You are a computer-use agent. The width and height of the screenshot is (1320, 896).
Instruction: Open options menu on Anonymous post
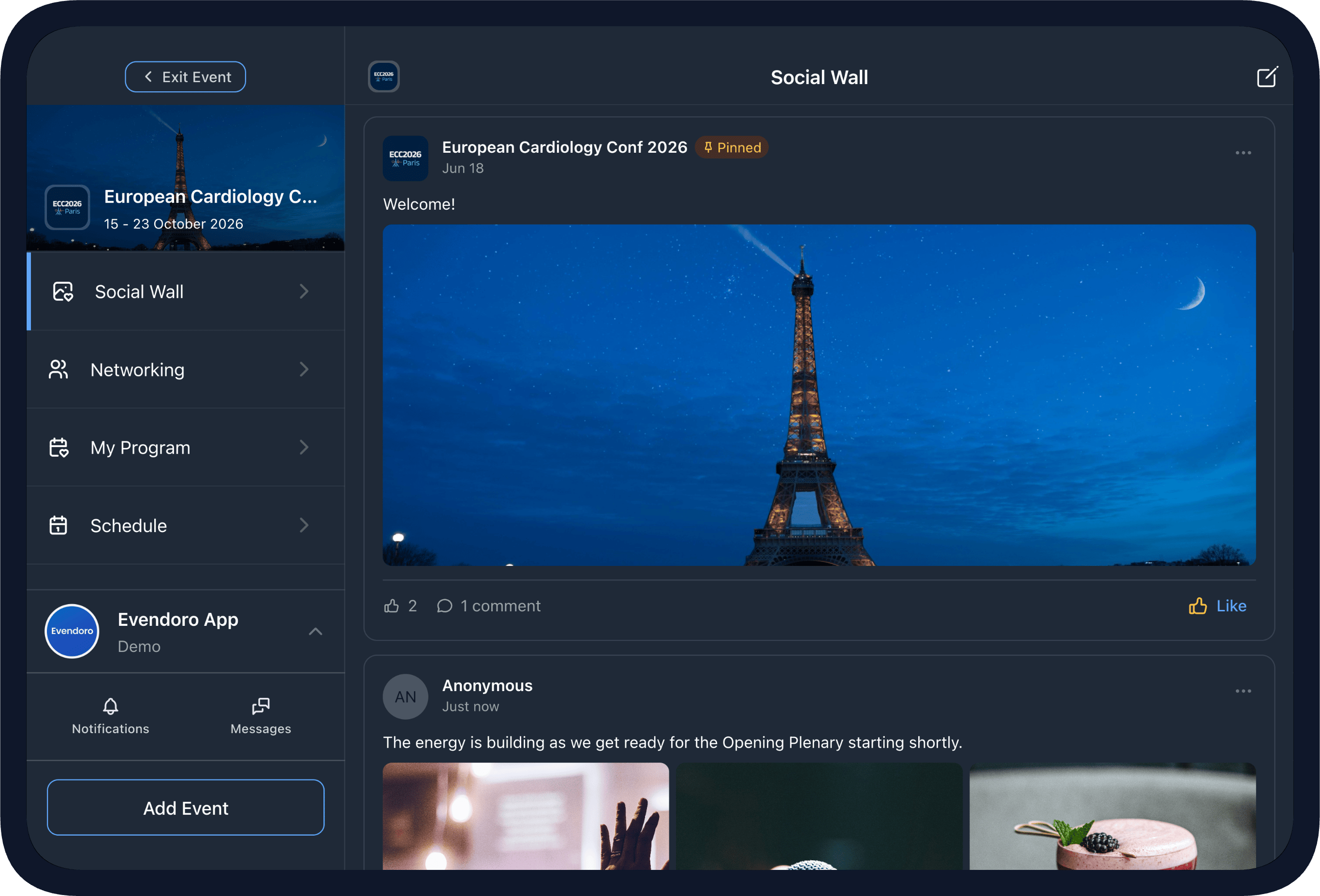tap(1243, 691)
